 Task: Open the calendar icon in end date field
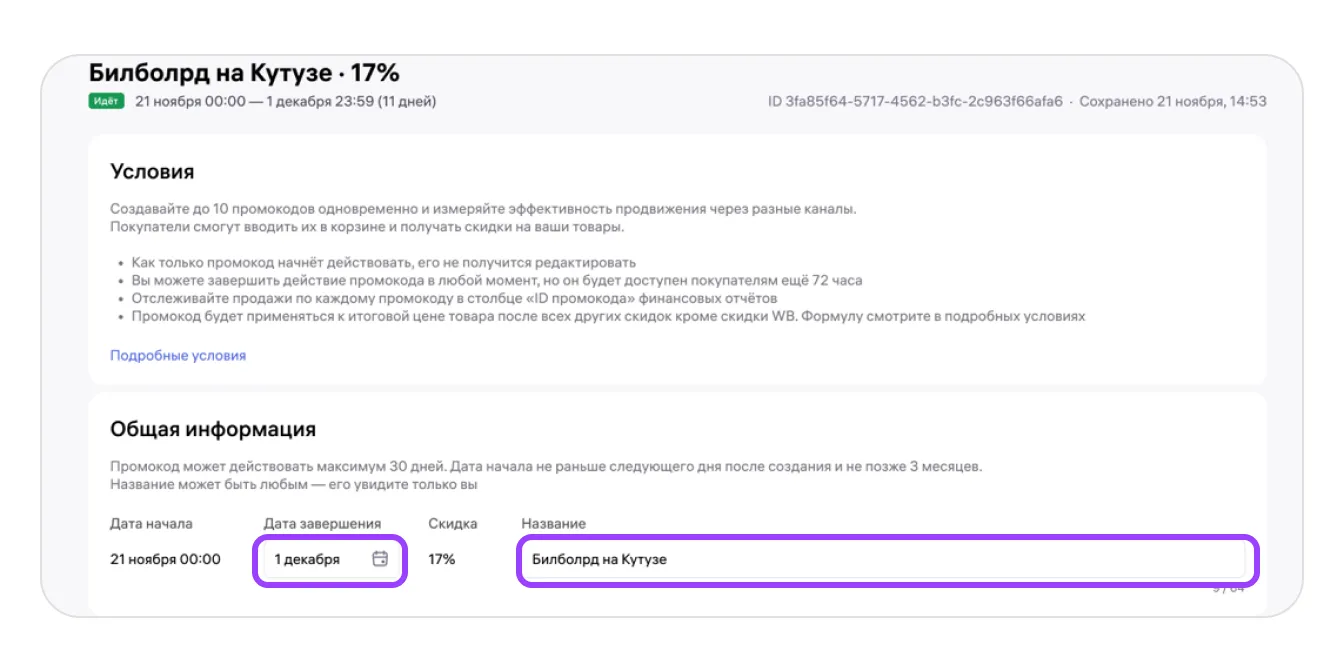pyautogui.click(x=380, y=559)
